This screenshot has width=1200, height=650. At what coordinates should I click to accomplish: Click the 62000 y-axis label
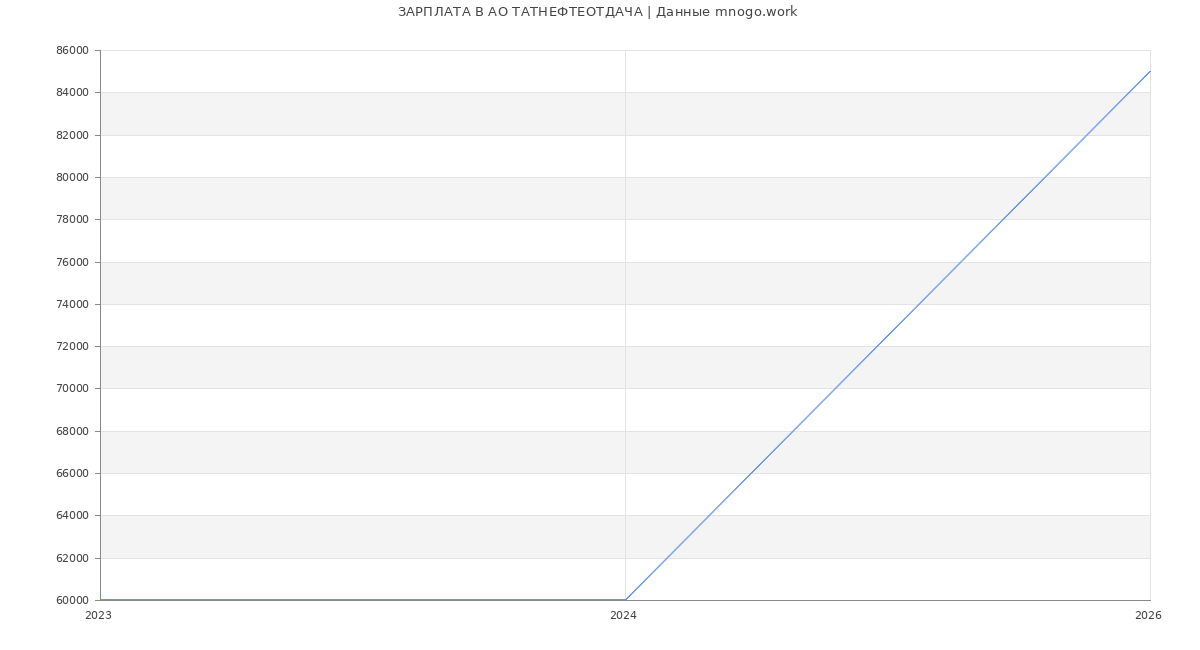pyautogui.click(x=74, y=558)
